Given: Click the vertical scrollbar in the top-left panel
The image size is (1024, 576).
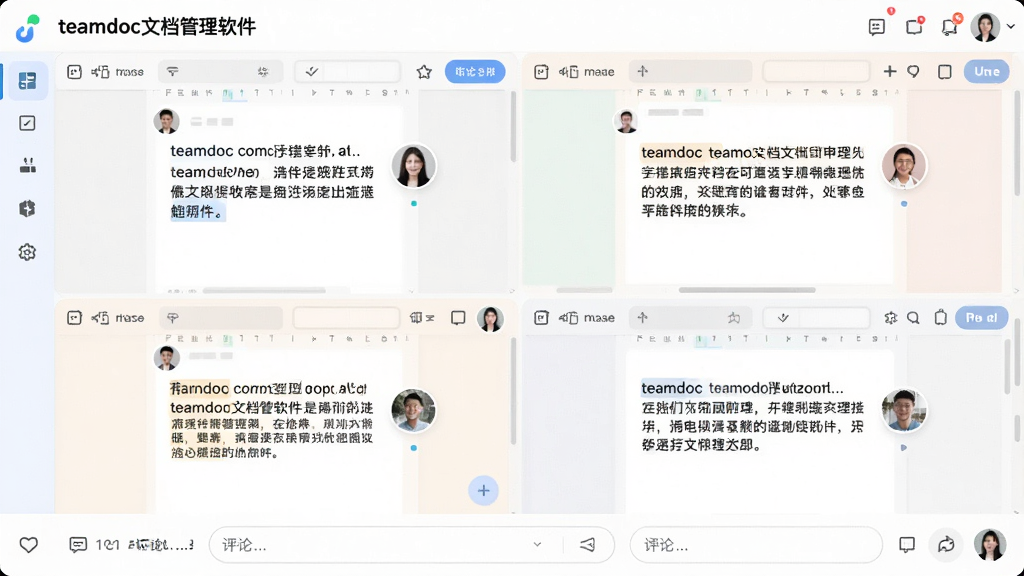Looking at the screenshot, I should (x=513, y=127).
